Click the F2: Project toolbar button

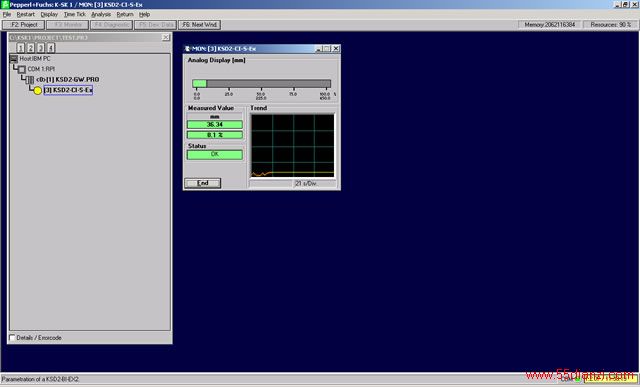click(x=24, y=25)
